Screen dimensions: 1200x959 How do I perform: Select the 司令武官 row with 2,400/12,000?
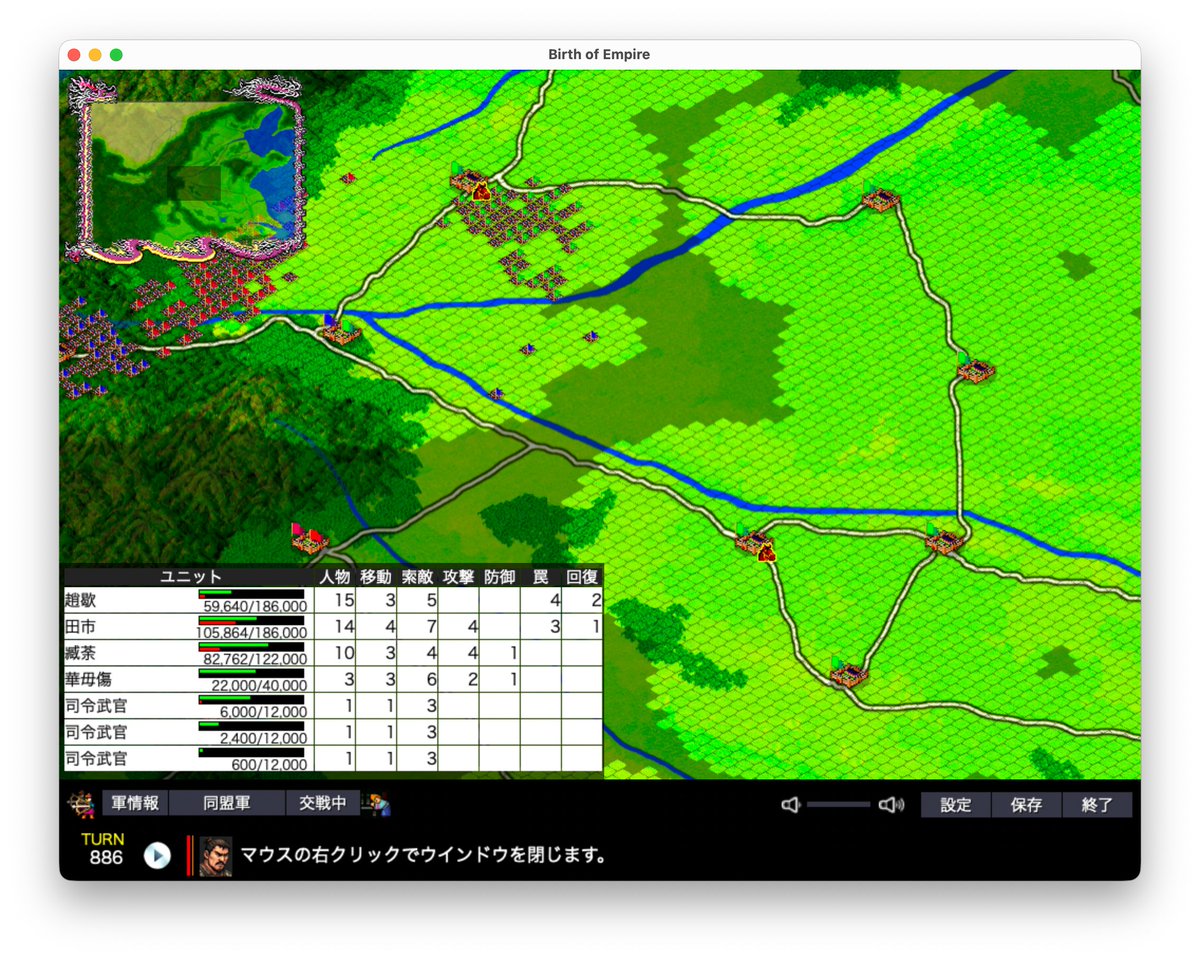point(332,732)
